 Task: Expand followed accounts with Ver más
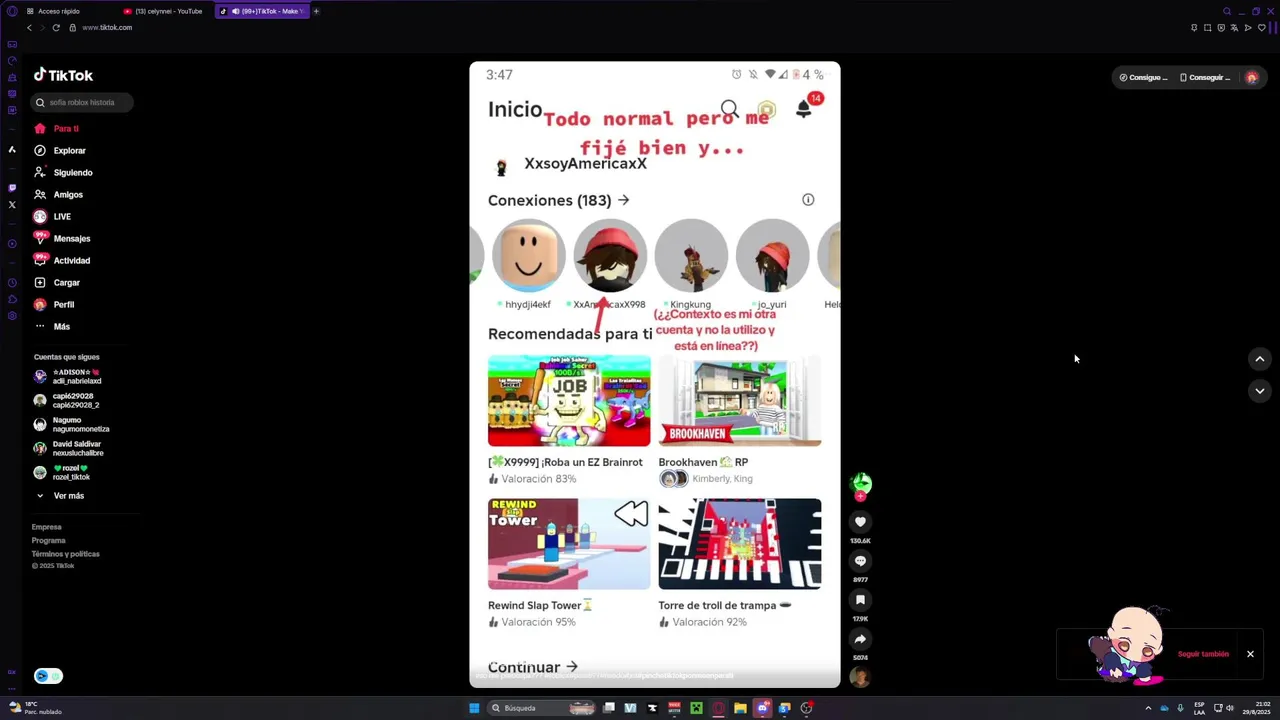click(x=60, y=496)
